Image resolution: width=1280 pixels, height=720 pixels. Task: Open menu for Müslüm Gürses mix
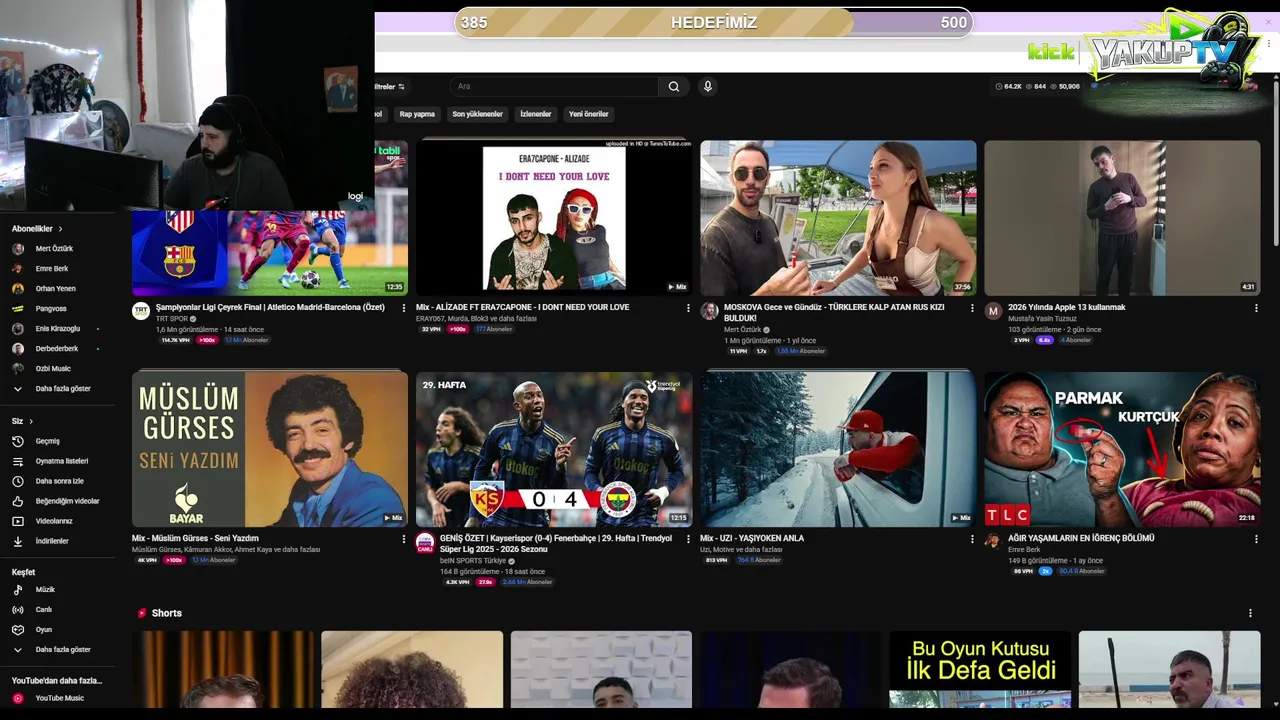click(404, 539)
